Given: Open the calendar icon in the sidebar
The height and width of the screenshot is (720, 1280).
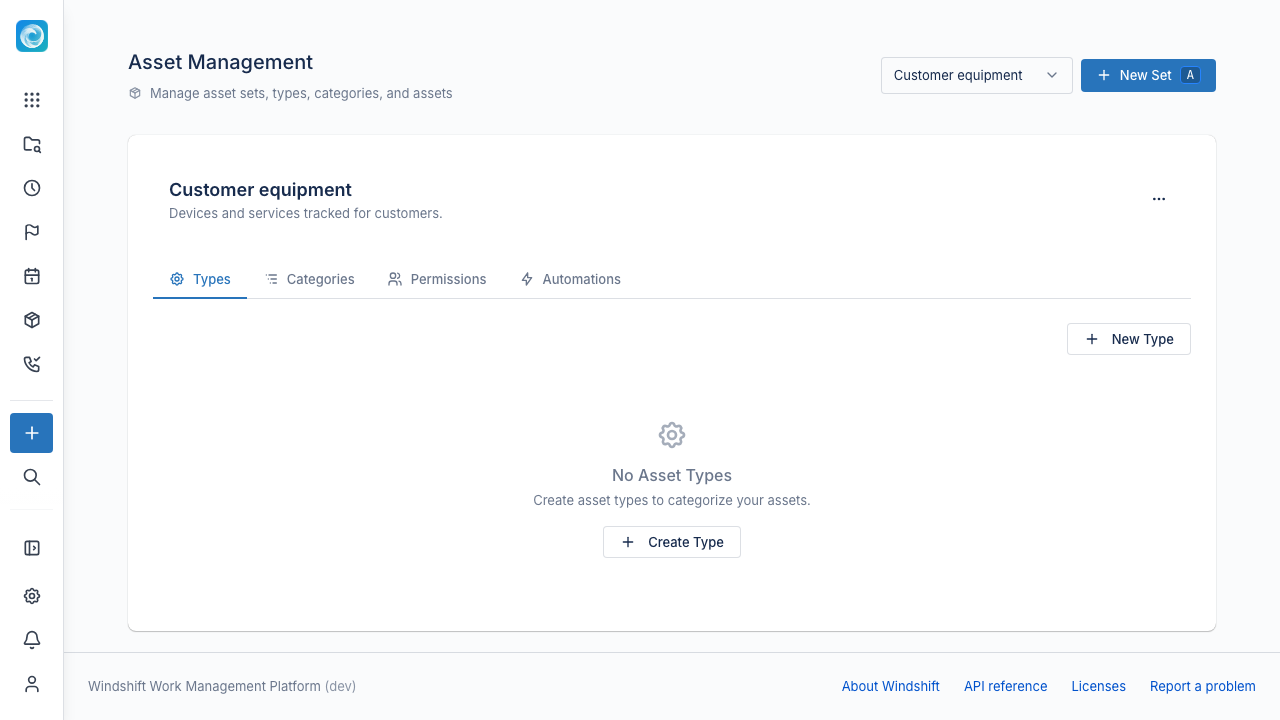Looking at the screenshot, I should point(32,276).
